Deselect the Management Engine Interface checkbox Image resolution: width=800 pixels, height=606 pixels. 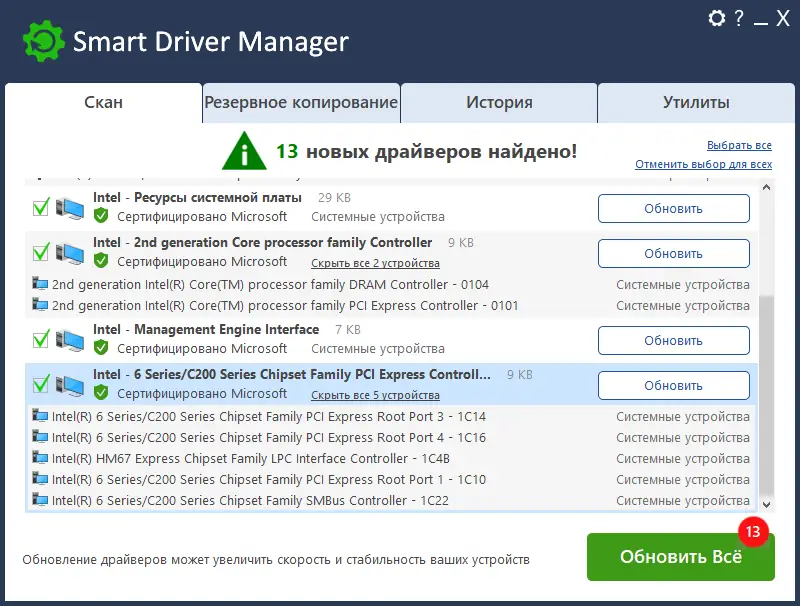pyautogui.click(x=41, y=339)
